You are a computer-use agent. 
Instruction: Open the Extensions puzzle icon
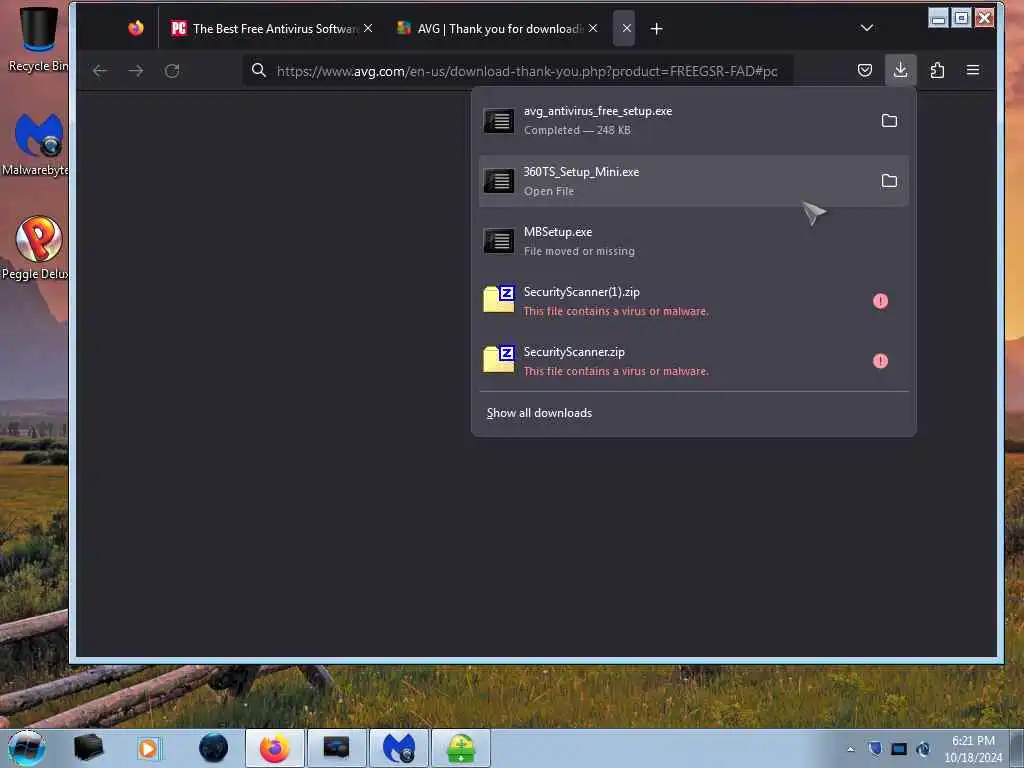tap(937, 70)
